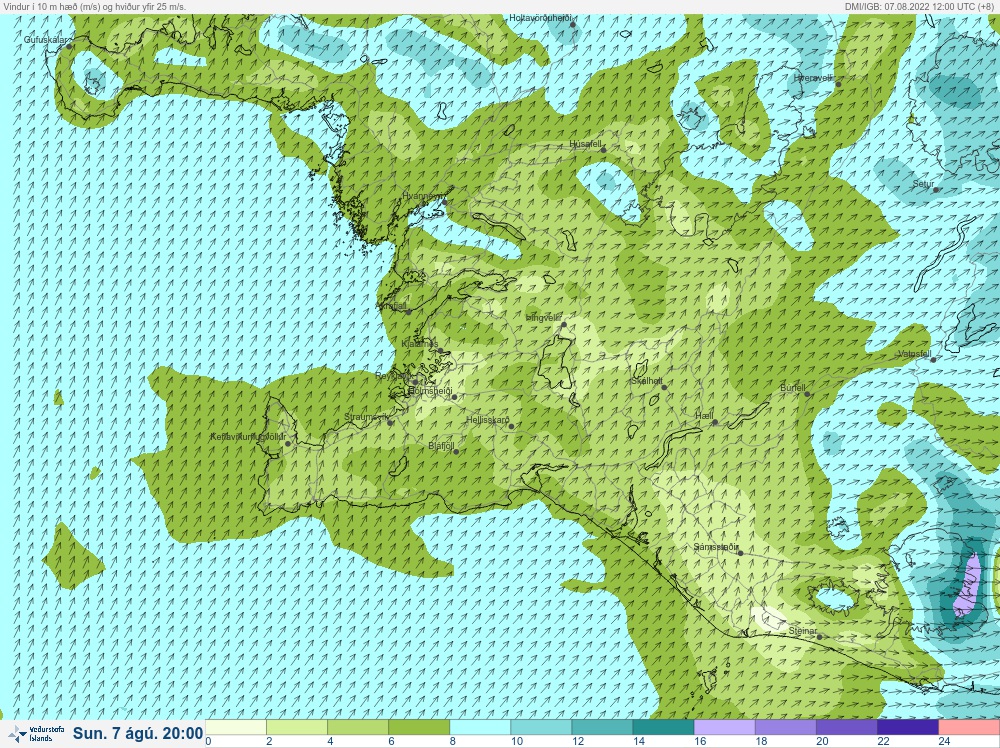The height and width of the screenshot is (748, 1000).
Task: Click the pink above-24 m/s legend swatch
Action: click(x=969, y=728)
